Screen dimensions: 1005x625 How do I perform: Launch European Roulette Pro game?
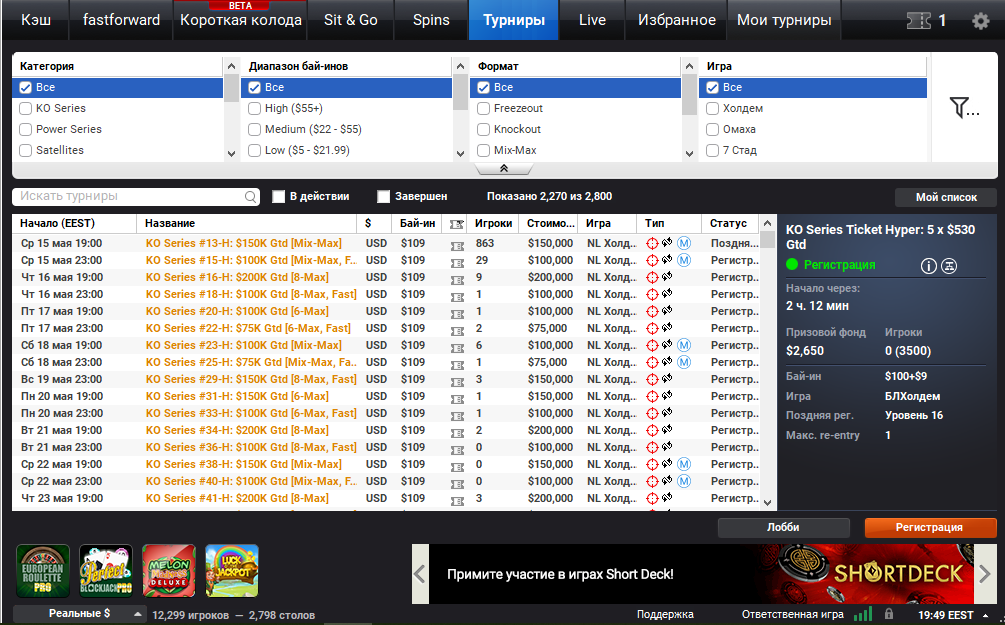click(43, 571)
